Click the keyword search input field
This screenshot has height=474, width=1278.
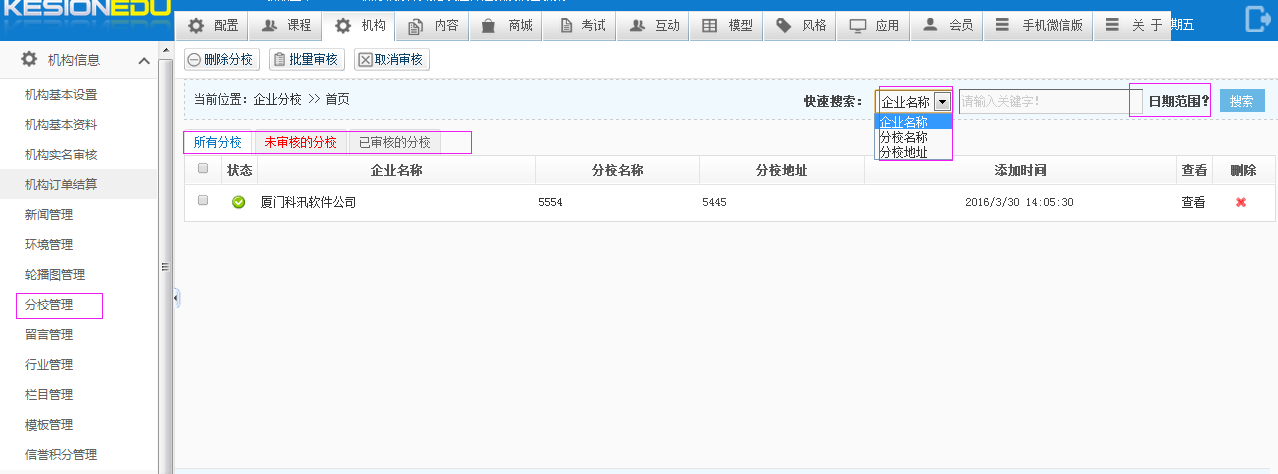coord(1042,101)
